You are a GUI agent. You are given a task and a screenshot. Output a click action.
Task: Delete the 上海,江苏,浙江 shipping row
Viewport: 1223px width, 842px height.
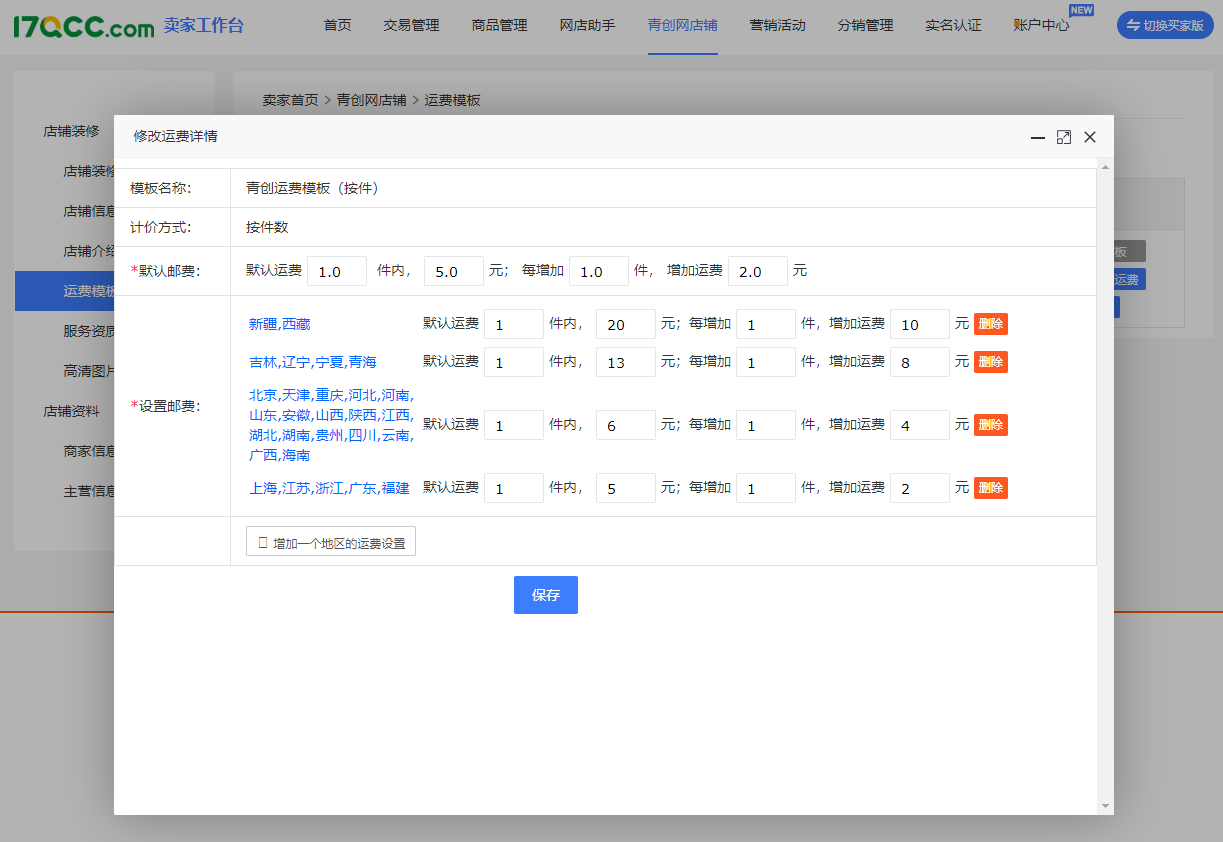(x=990, y=488)
